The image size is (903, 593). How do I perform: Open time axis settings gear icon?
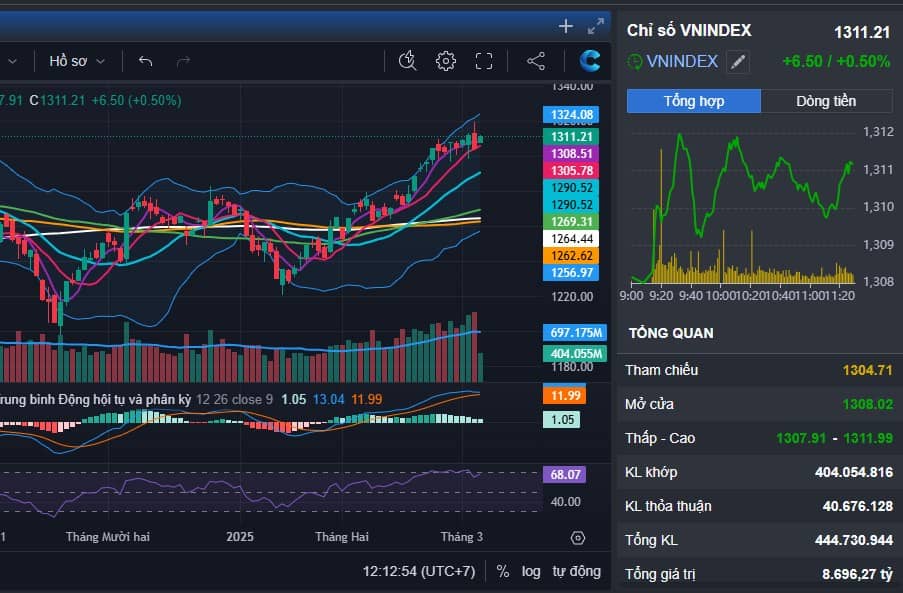coord(578,538)
